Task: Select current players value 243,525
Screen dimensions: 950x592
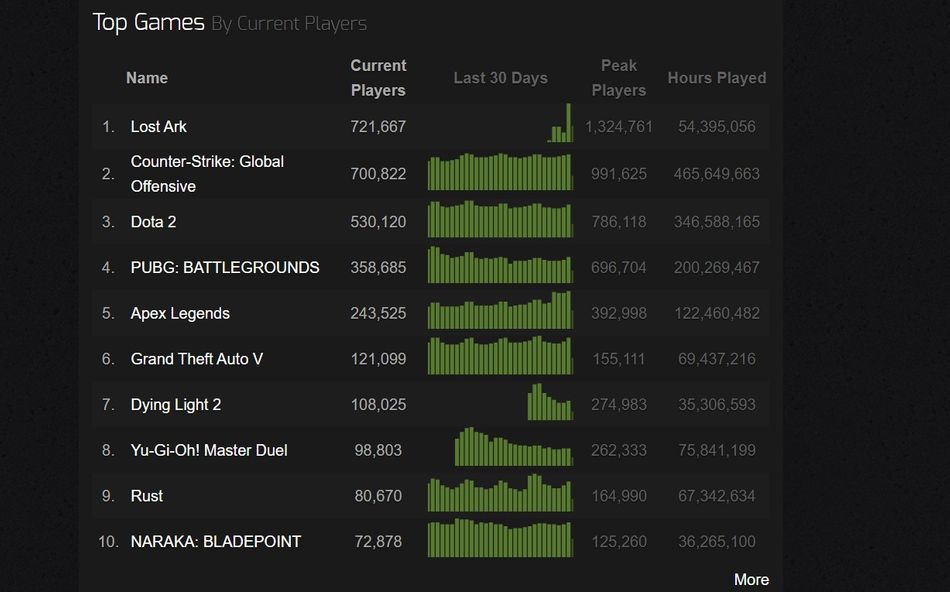Action: 378,313
